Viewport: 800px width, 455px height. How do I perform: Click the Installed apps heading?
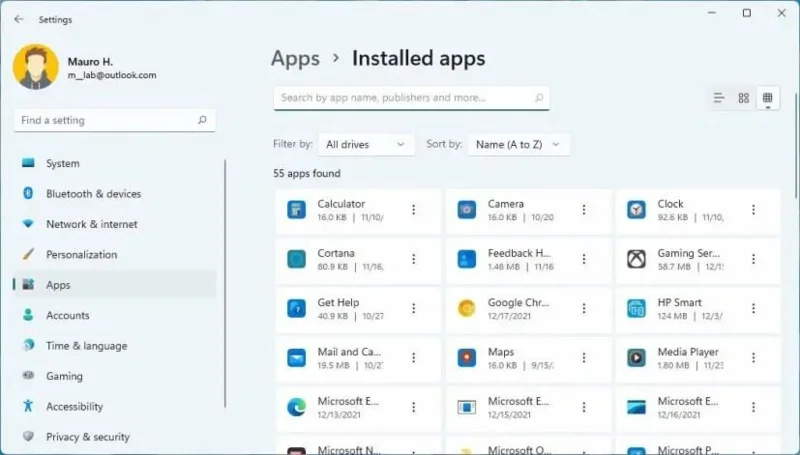click(x=419, y=58)
